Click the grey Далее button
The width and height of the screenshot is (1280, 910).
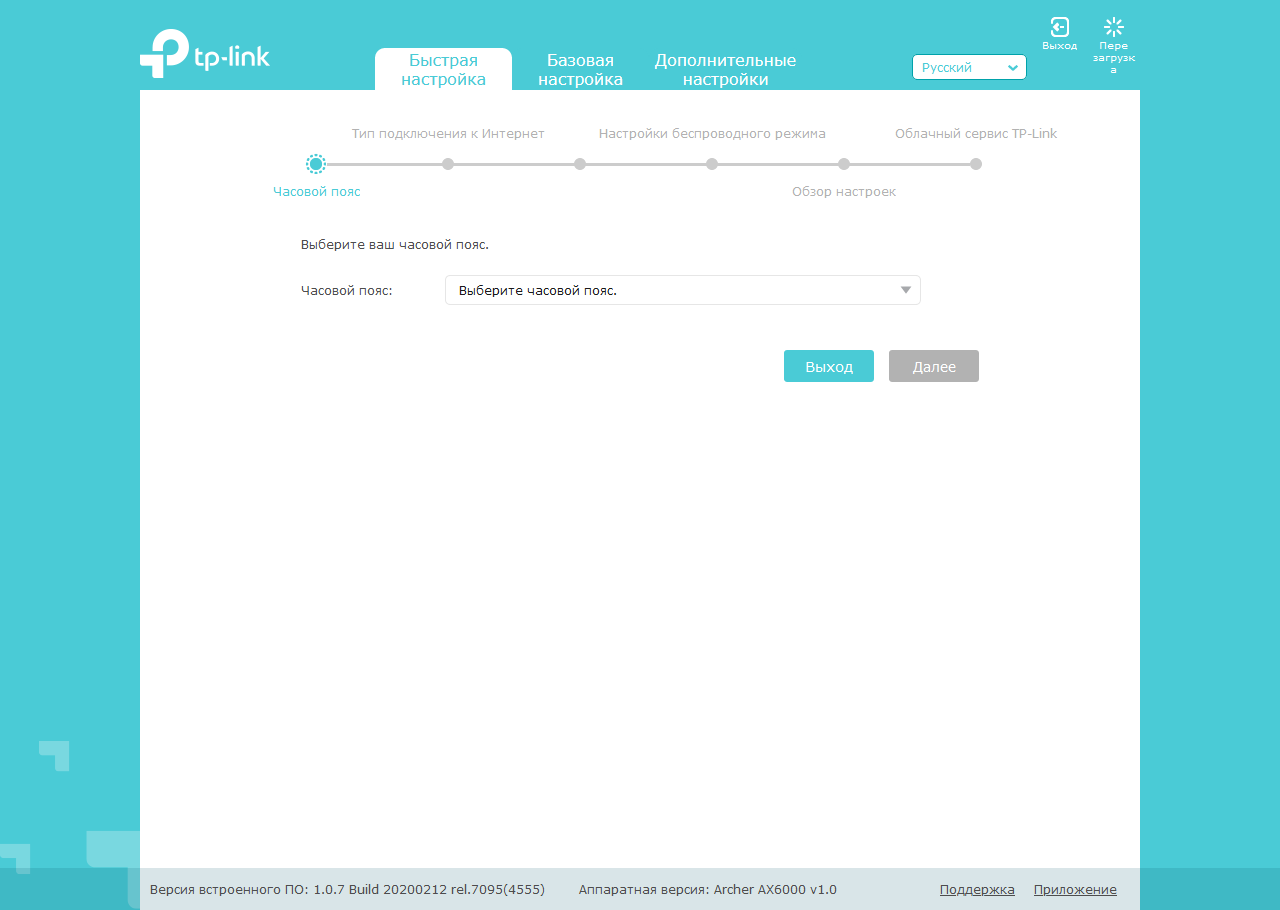[934, 366]
